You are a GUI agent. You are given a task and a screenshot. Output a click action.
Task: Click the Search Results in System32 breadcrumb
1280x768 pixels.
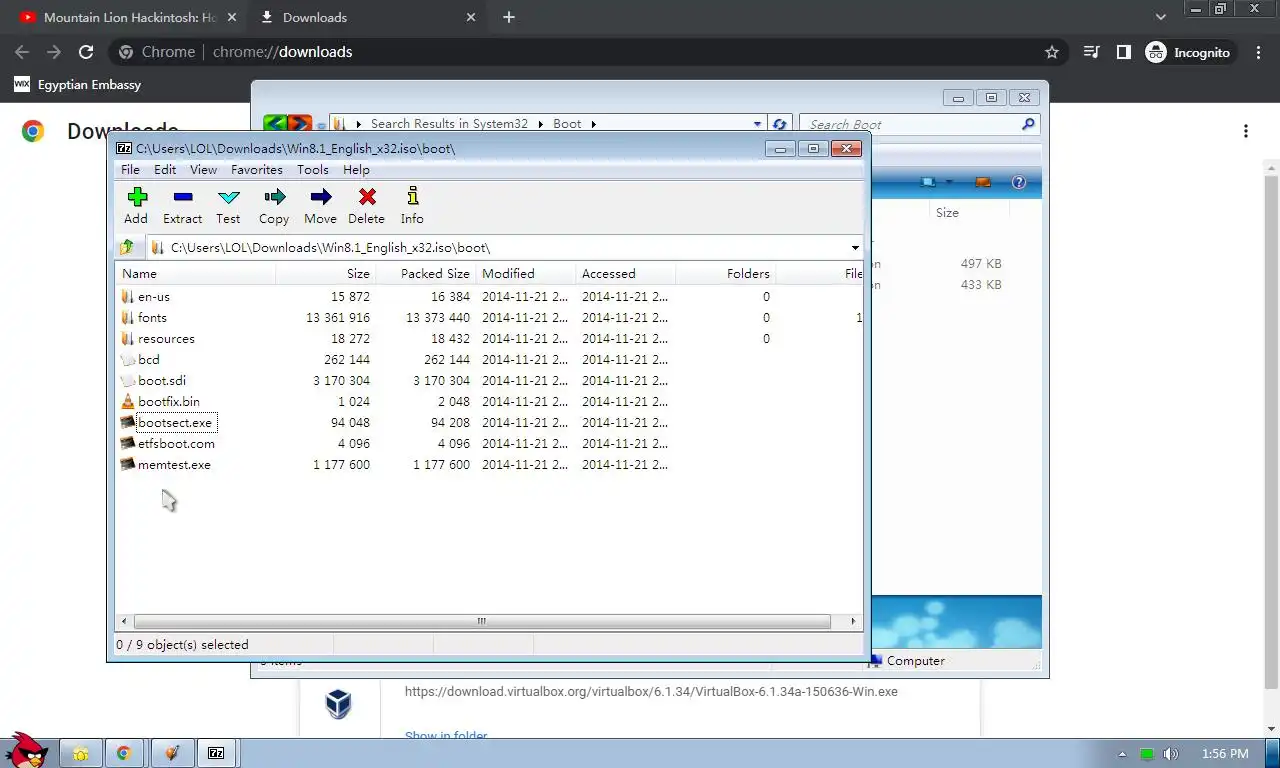coord(449,124)
